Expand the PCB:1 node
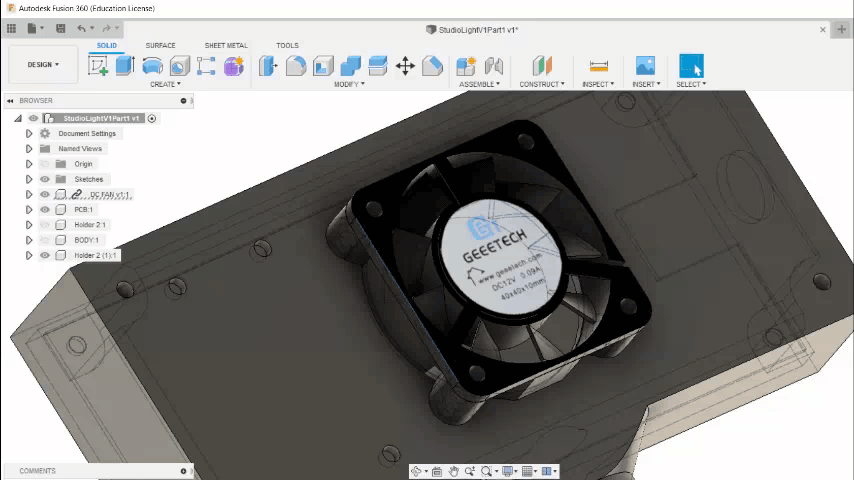854x480 pixels. pyautogui.click(x=29, y=210)
